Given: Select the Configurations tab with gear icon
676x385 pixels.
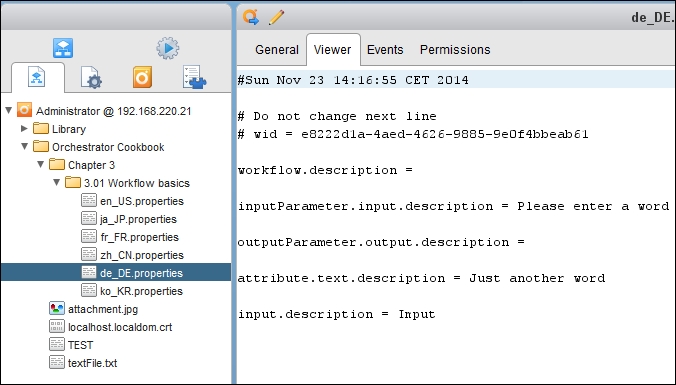Looking at the screenshot, I should 91,78.
